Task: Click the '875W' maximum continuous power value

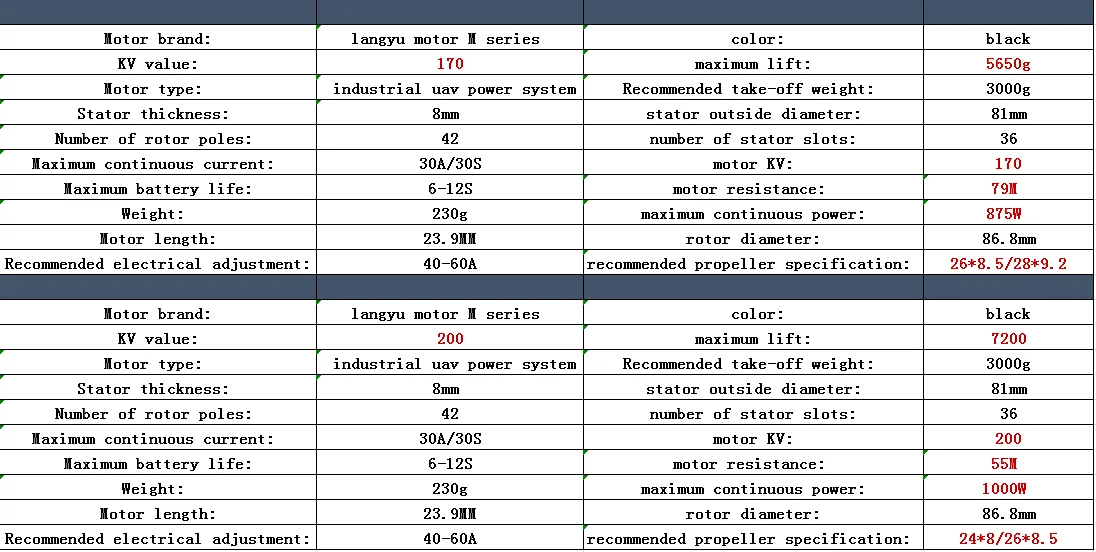Action: (x=1004, y=214)
